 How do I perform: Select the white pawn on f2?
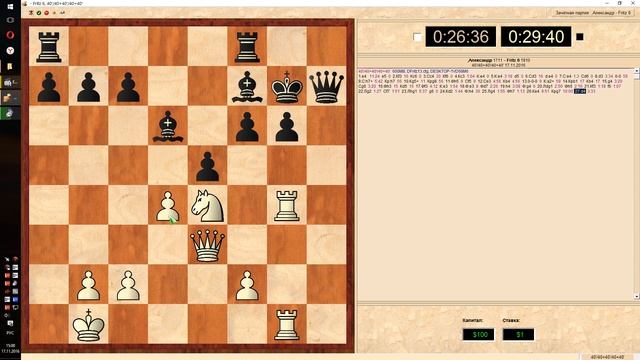(247, 285)
